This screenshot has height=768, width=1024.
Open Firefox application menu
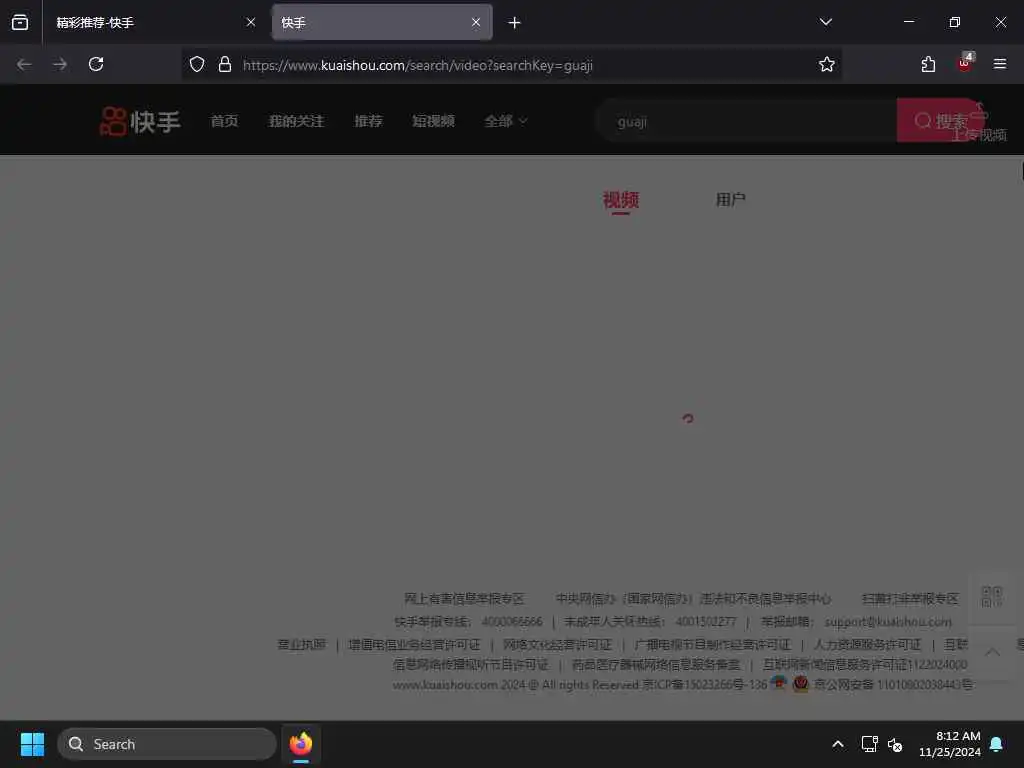click(1000, 64)
